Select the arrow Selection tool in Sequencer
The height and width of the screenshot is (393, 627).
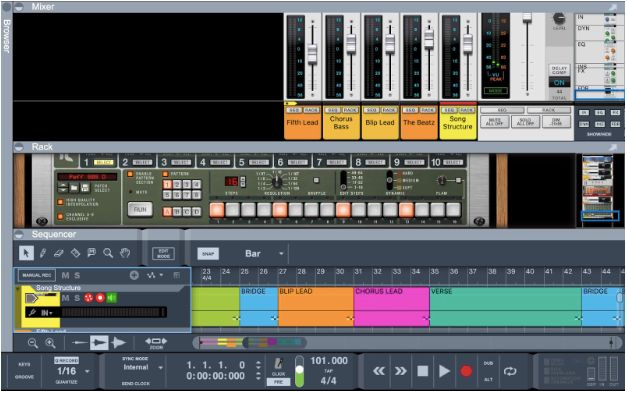[x=26, y=253]
